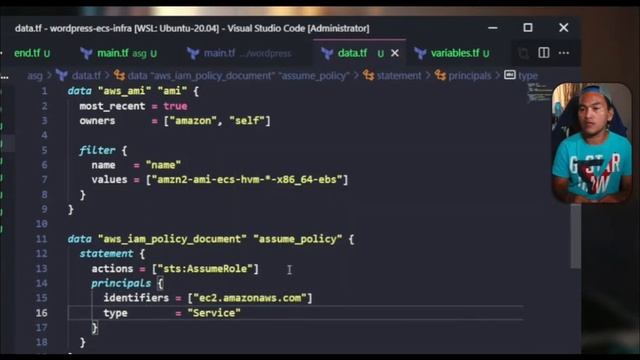Image resolution: width=640 pixels, height=360 pixels.
Task: Click the principals keyword on line 14
Action: [x=121, y=283]
